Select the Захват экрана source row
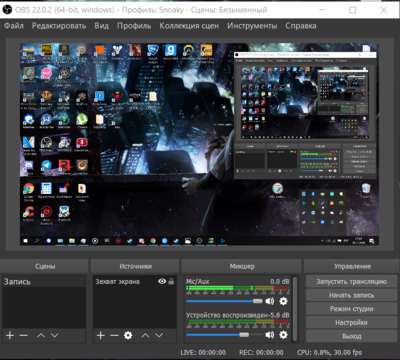 point(135,282)
